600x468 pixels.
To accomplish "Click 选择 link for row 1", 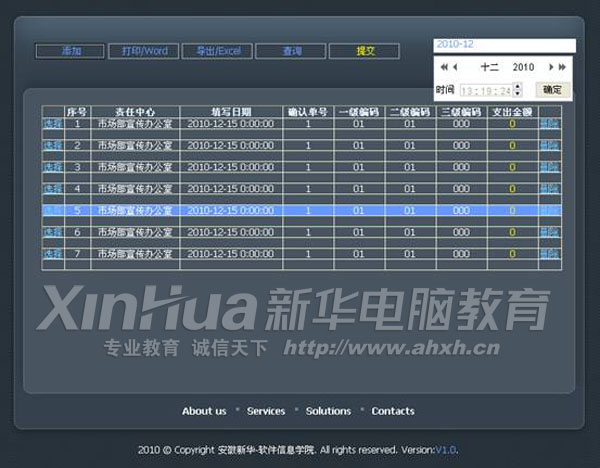I will pos(53,124).
